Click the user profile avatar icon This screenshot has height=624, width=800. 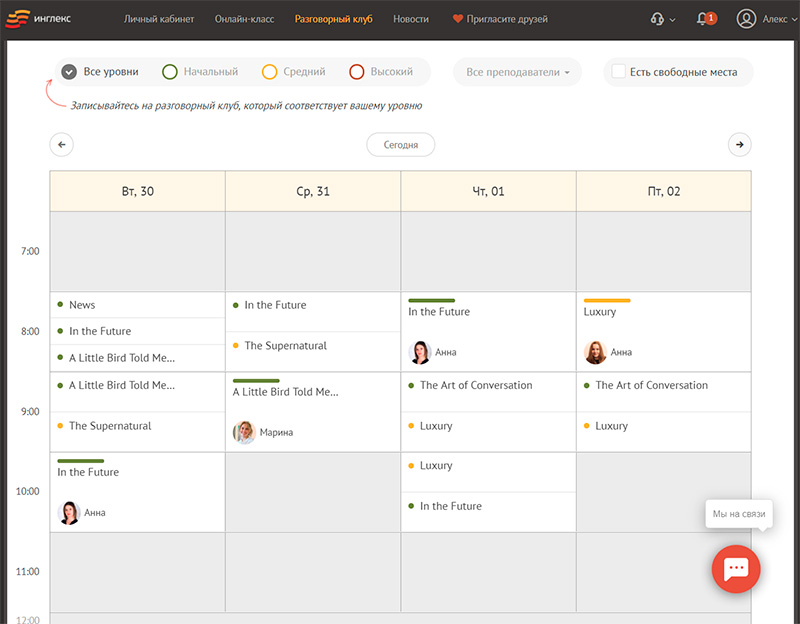(746, 19)
